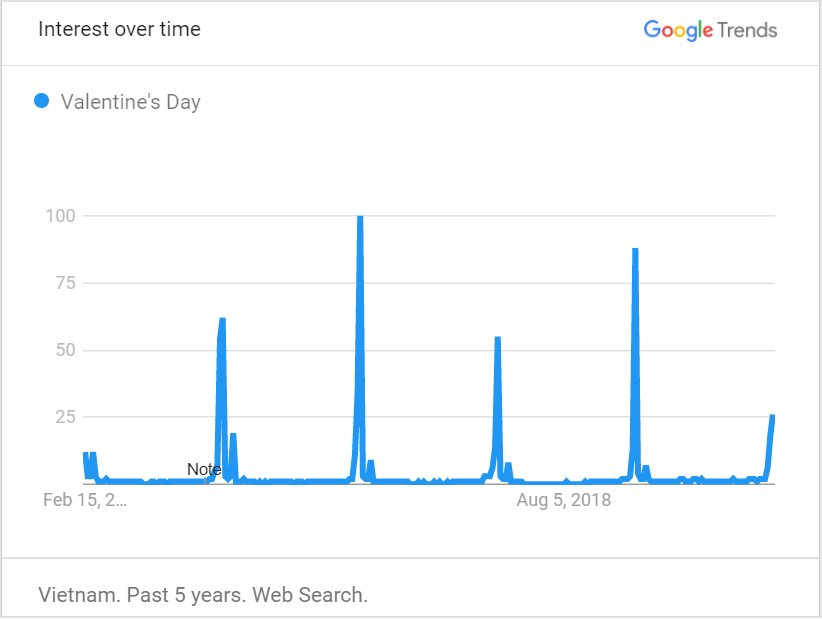Click the Google Trends logo
The width and height of the screenshot is (822, 619).
click(710, 30)
